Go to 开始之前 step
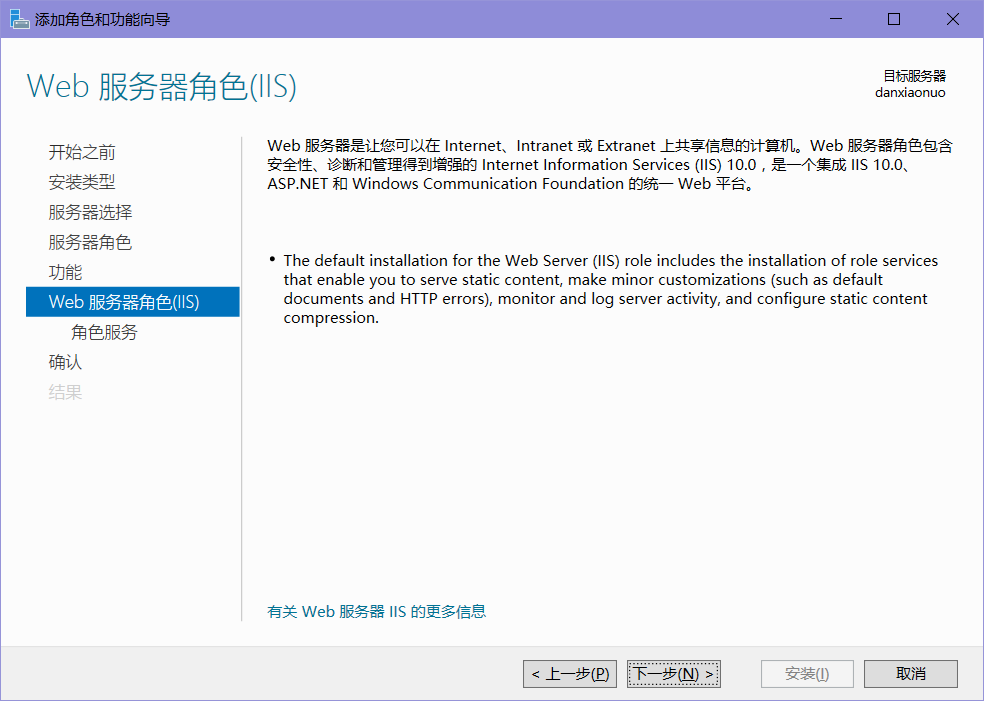Screen dimensions: 984x701 point(82,152)
